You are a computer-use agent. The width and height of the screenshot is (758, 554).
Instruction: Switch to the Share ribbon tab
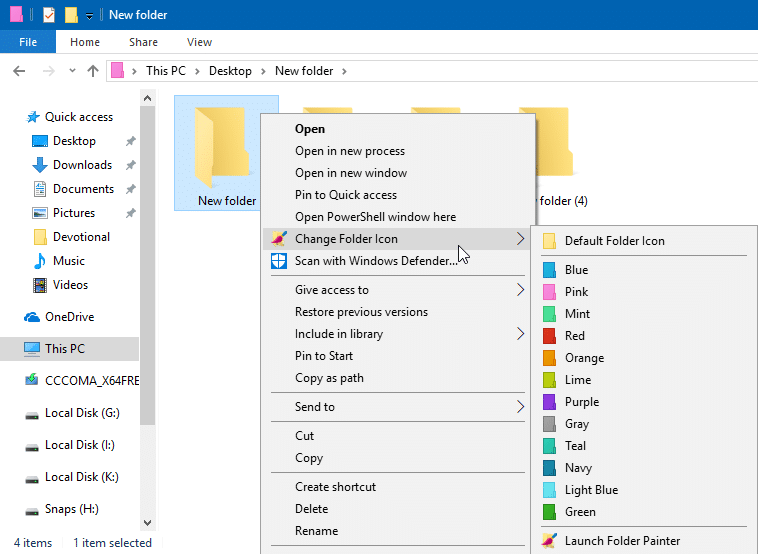[144, 42]
